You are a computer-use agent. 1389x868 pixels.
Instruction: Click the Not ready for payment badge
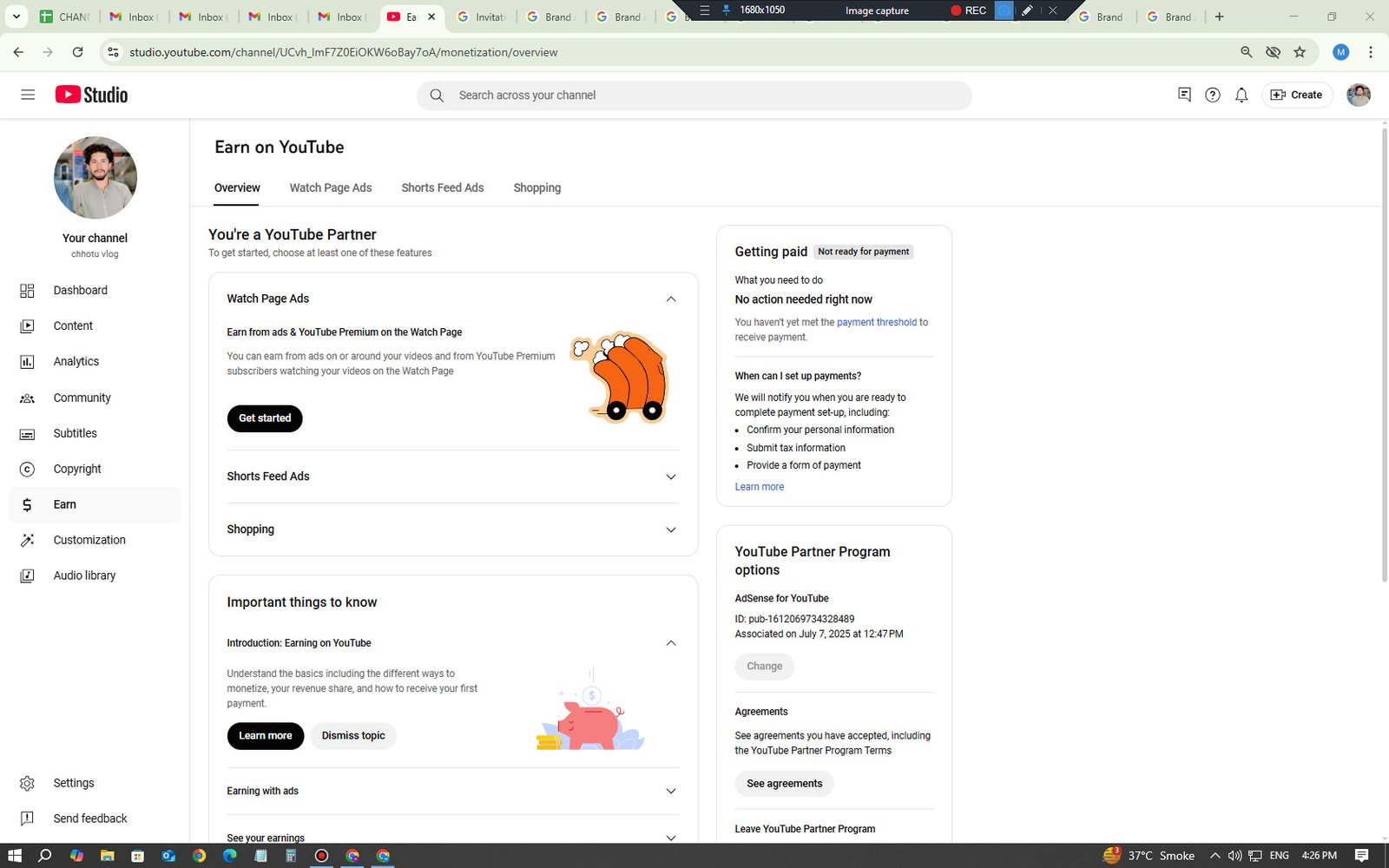pyautogui.click(x=863, y=252)
